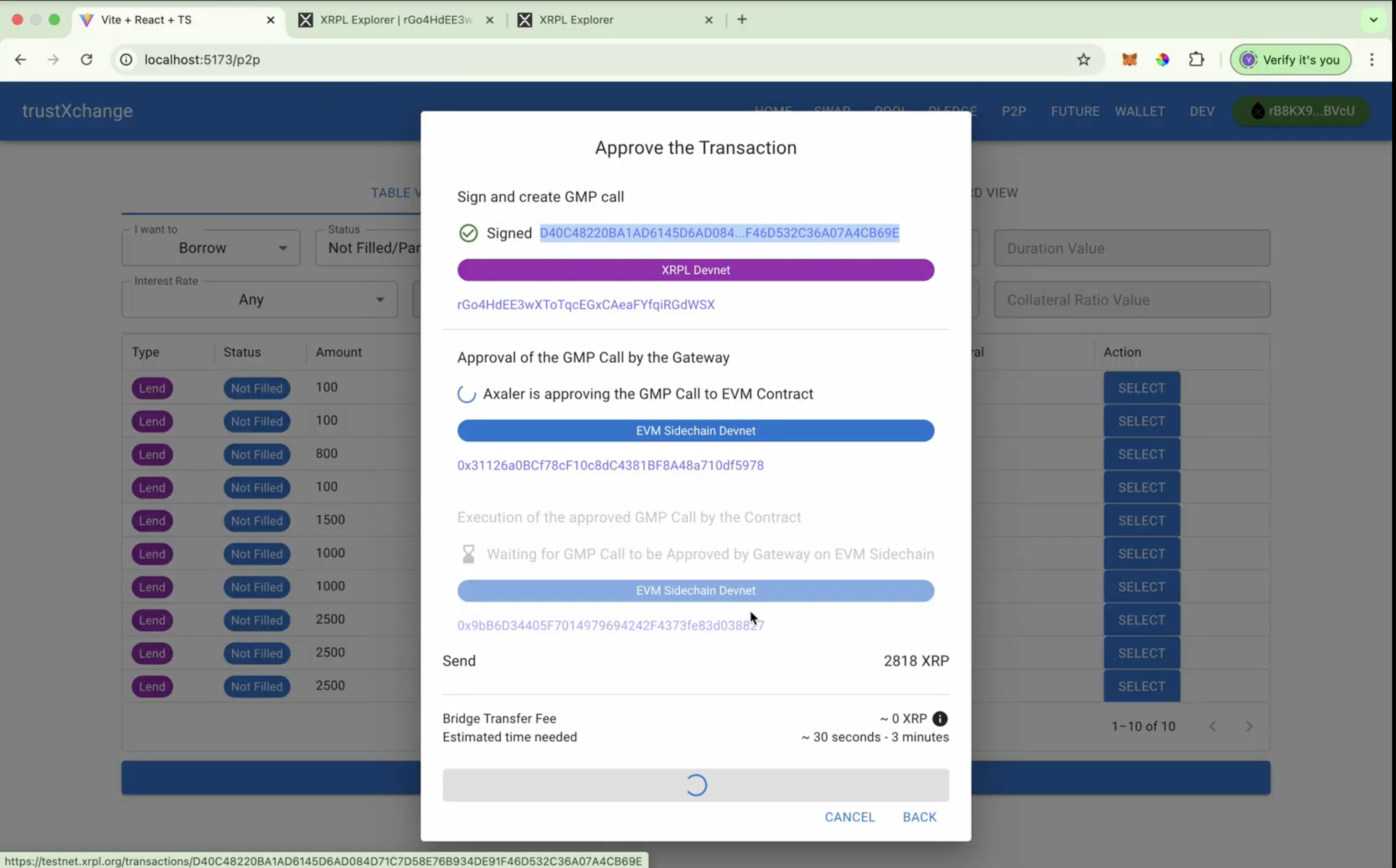Click the Bridge Transfer Fee info icon

939,718
